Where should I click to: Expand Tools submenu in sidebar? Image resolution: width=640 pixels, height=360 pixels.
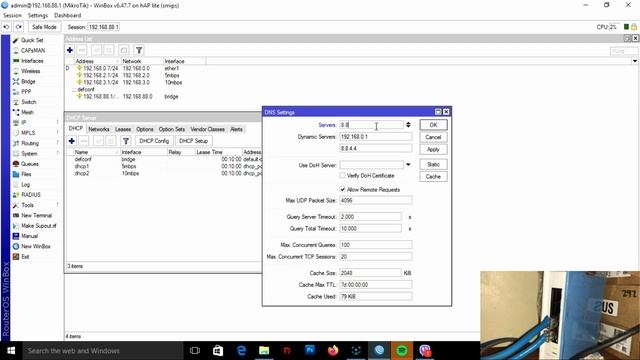click(x=58, y=205)
